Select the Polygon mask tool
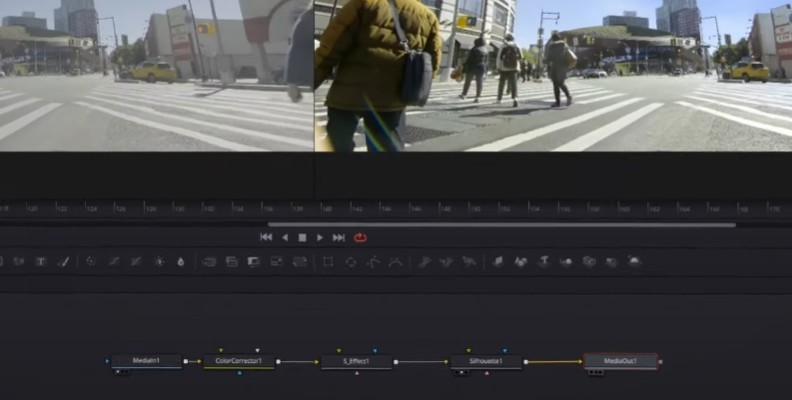This screenshot has height=400, width=792. 374,262
